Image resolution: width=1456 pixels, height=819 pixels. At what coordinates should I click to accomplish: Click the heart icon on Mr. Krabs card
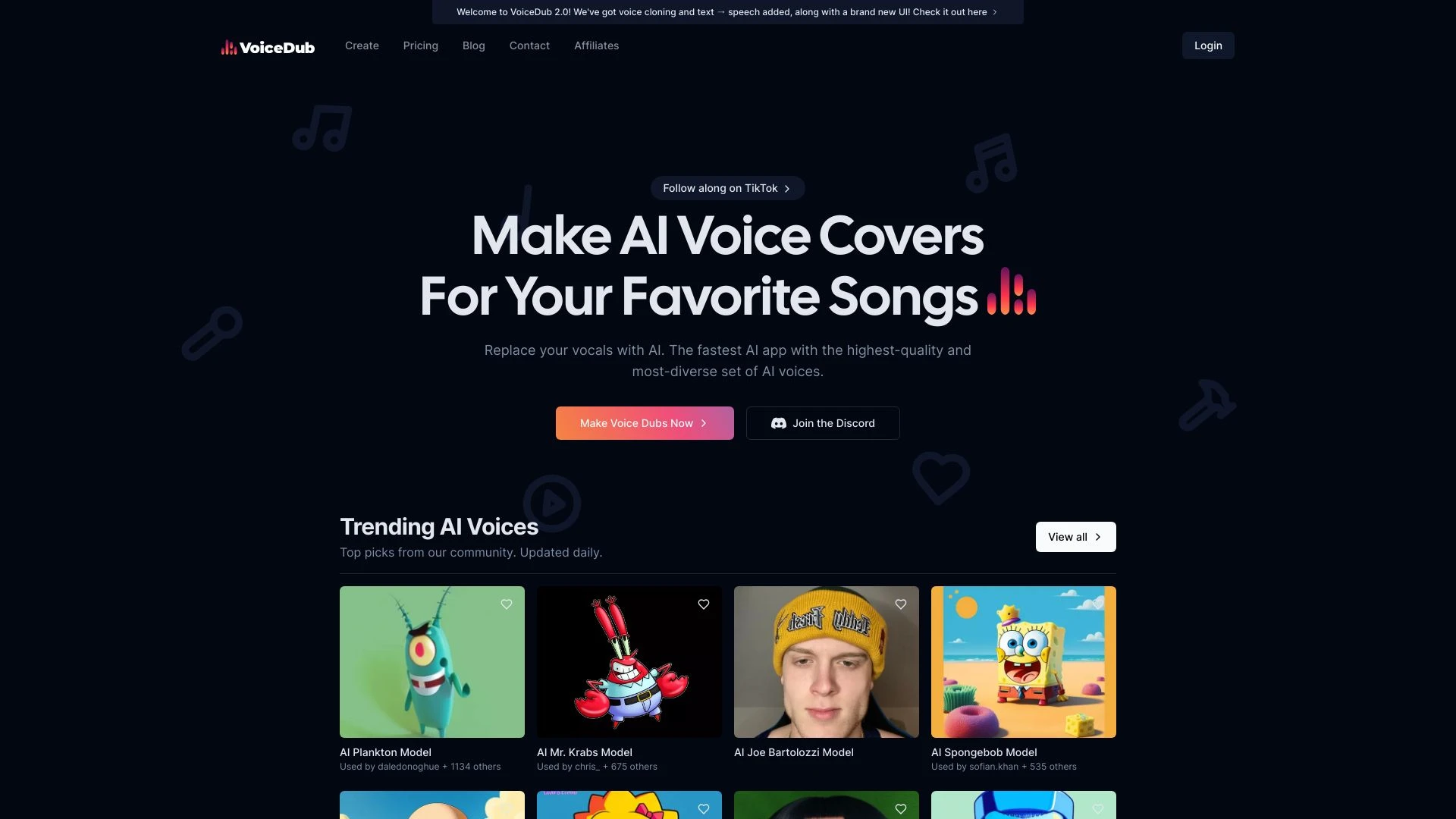[704, 604]
